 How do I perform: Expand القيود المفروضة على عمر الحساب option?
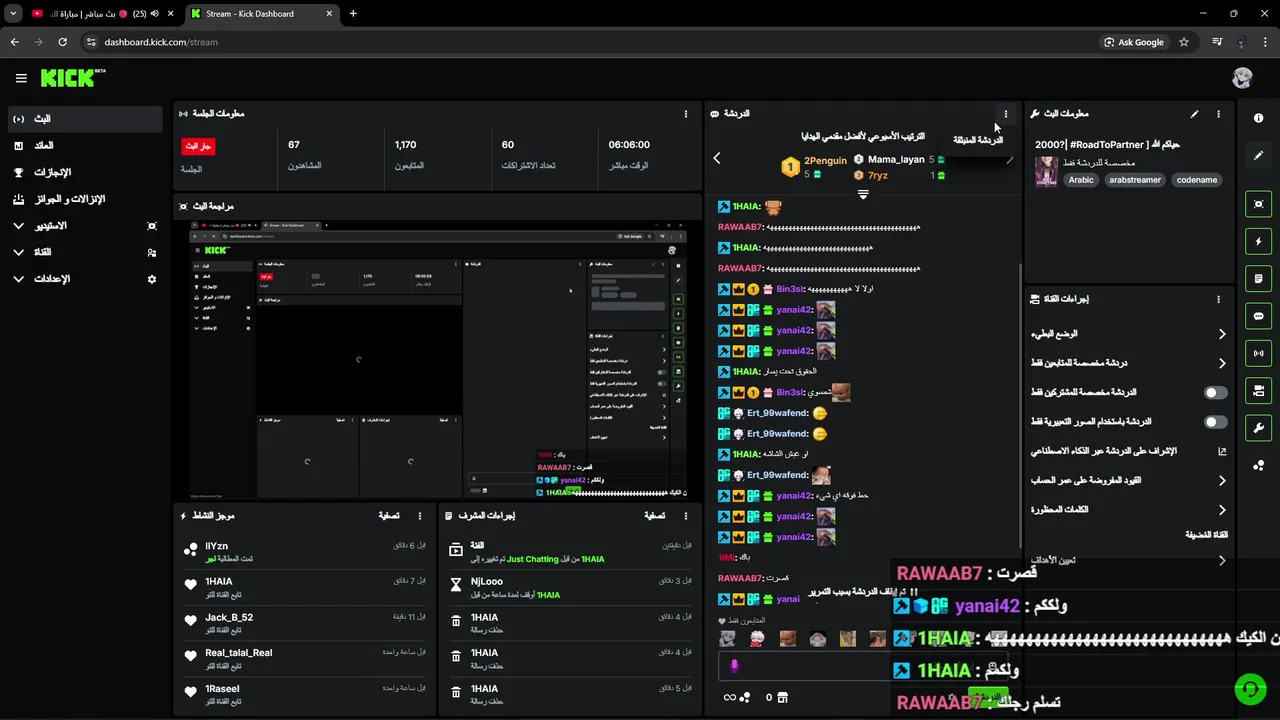(x=1129, y=481)
